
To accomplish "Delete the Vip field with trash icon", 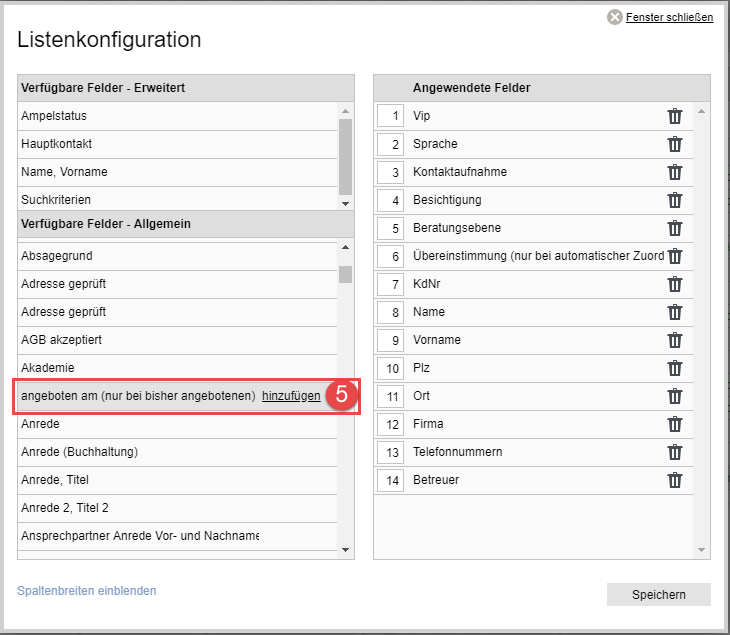I will click(x=675, y=116).
